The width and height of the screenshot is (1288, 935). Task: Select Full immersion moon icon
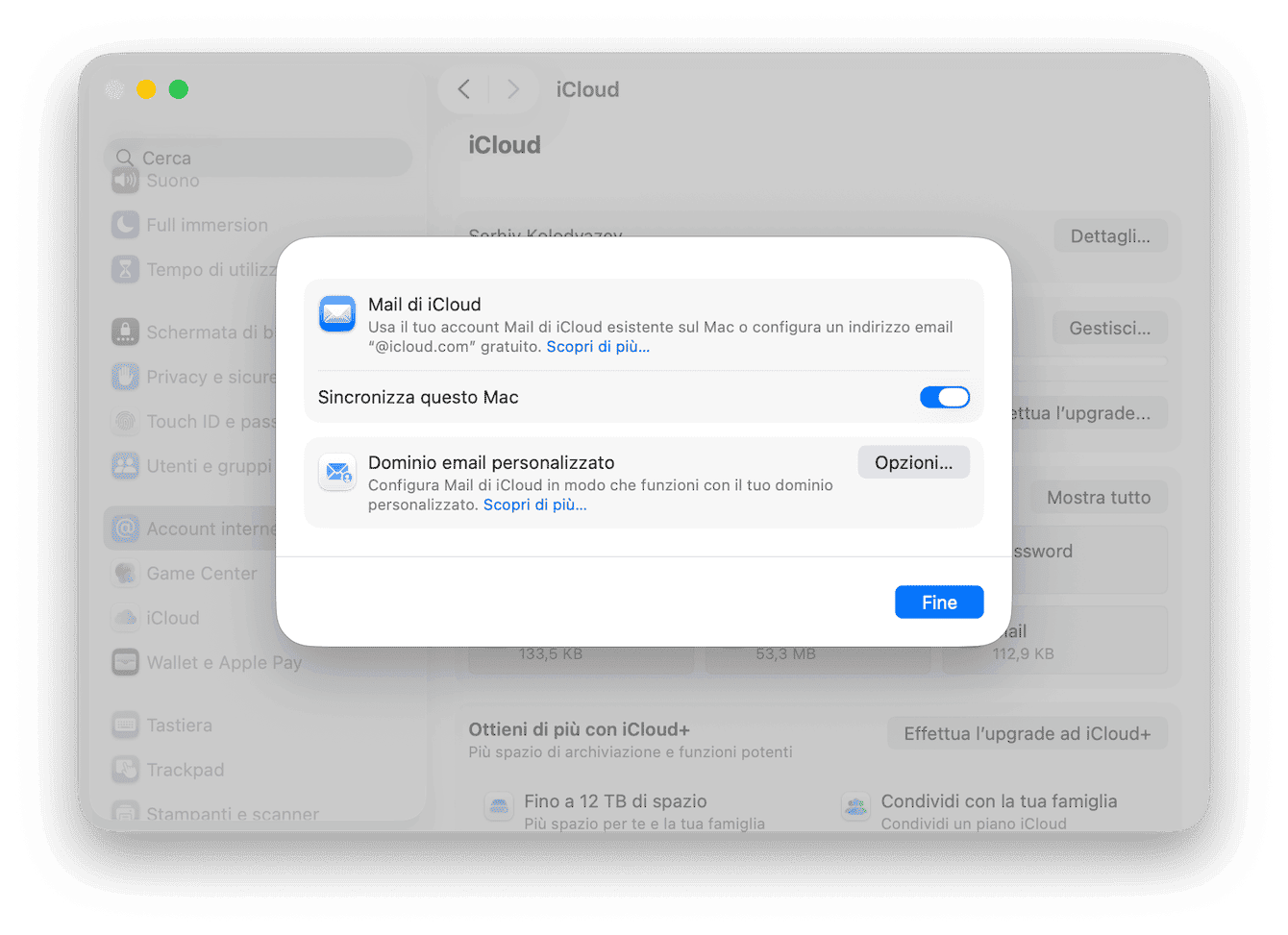pos(125,225)
